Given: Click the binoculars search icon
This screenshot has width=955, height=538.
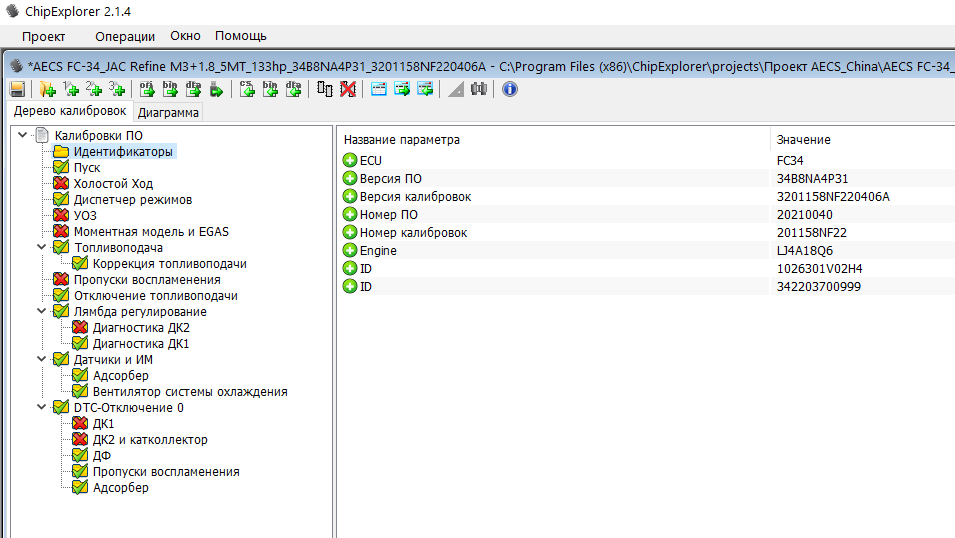Looking at the screenshot, I should 479,89.
